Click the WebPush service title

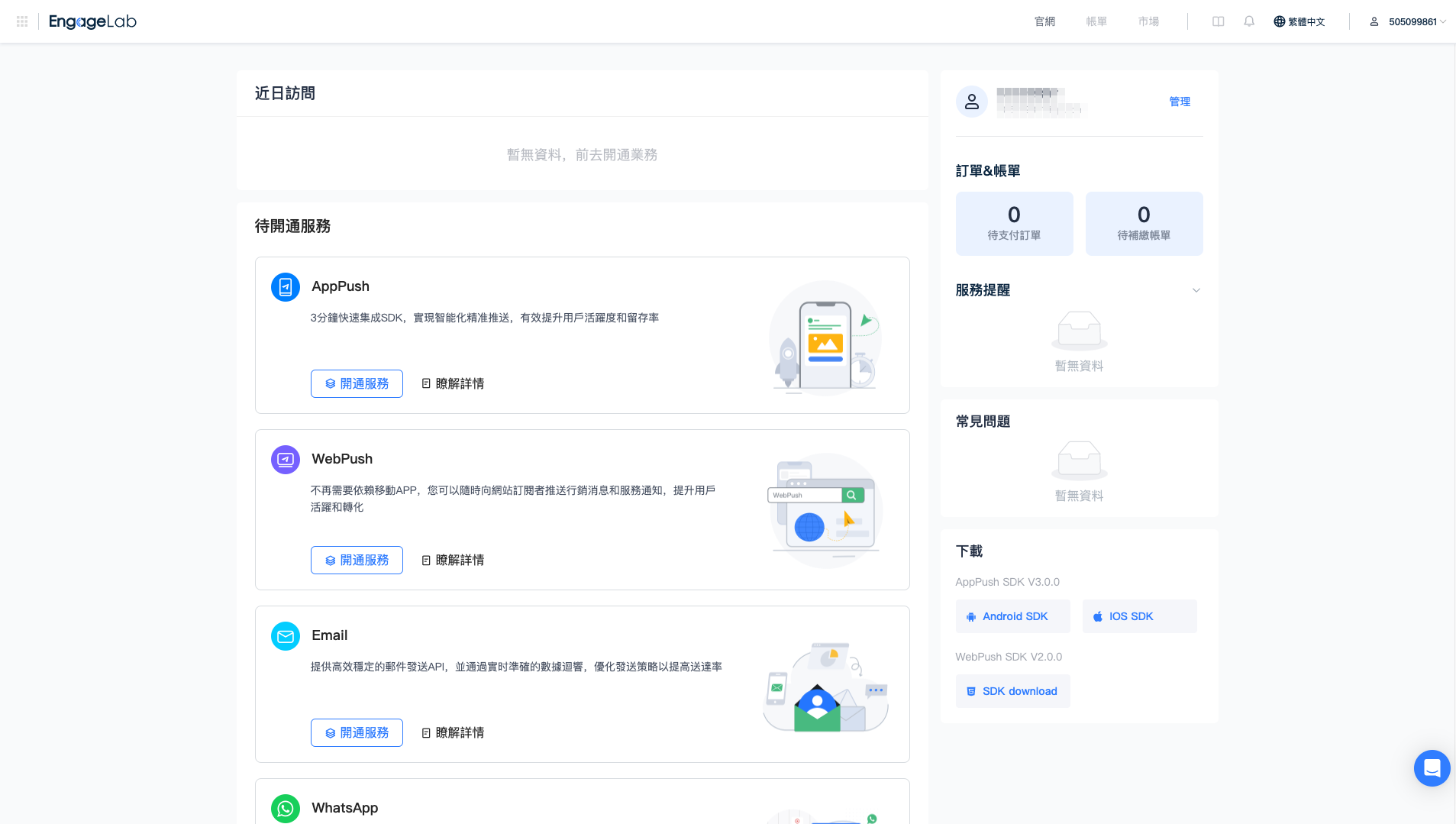[342, 459]
